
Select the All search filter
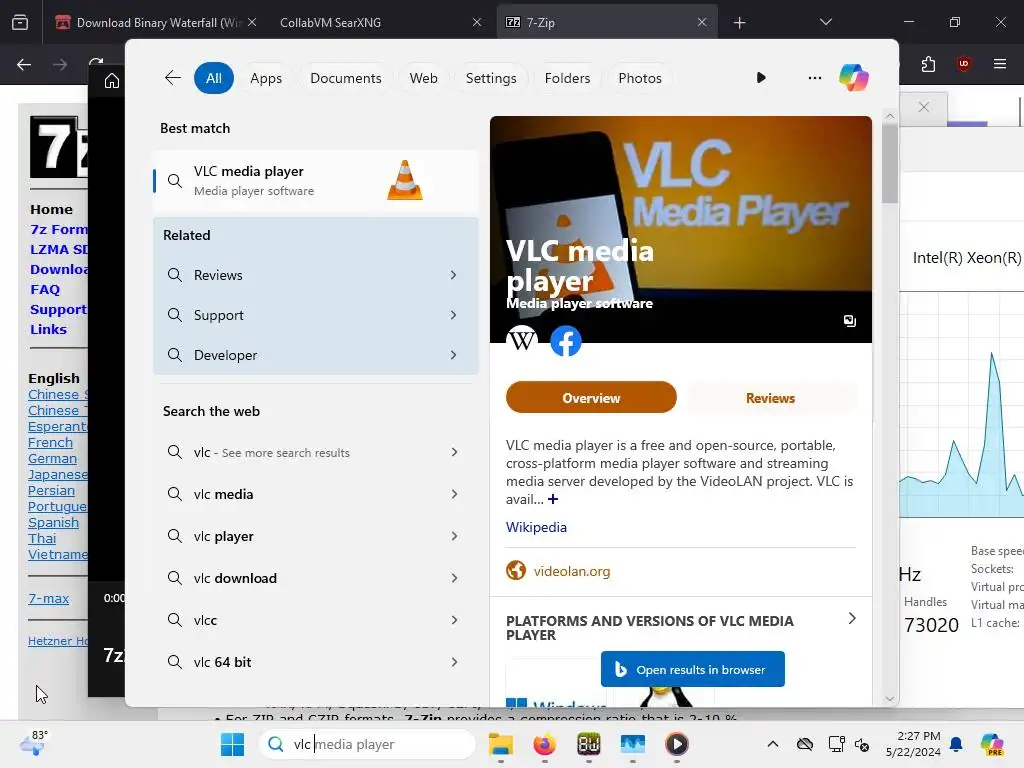click(214, 78)
